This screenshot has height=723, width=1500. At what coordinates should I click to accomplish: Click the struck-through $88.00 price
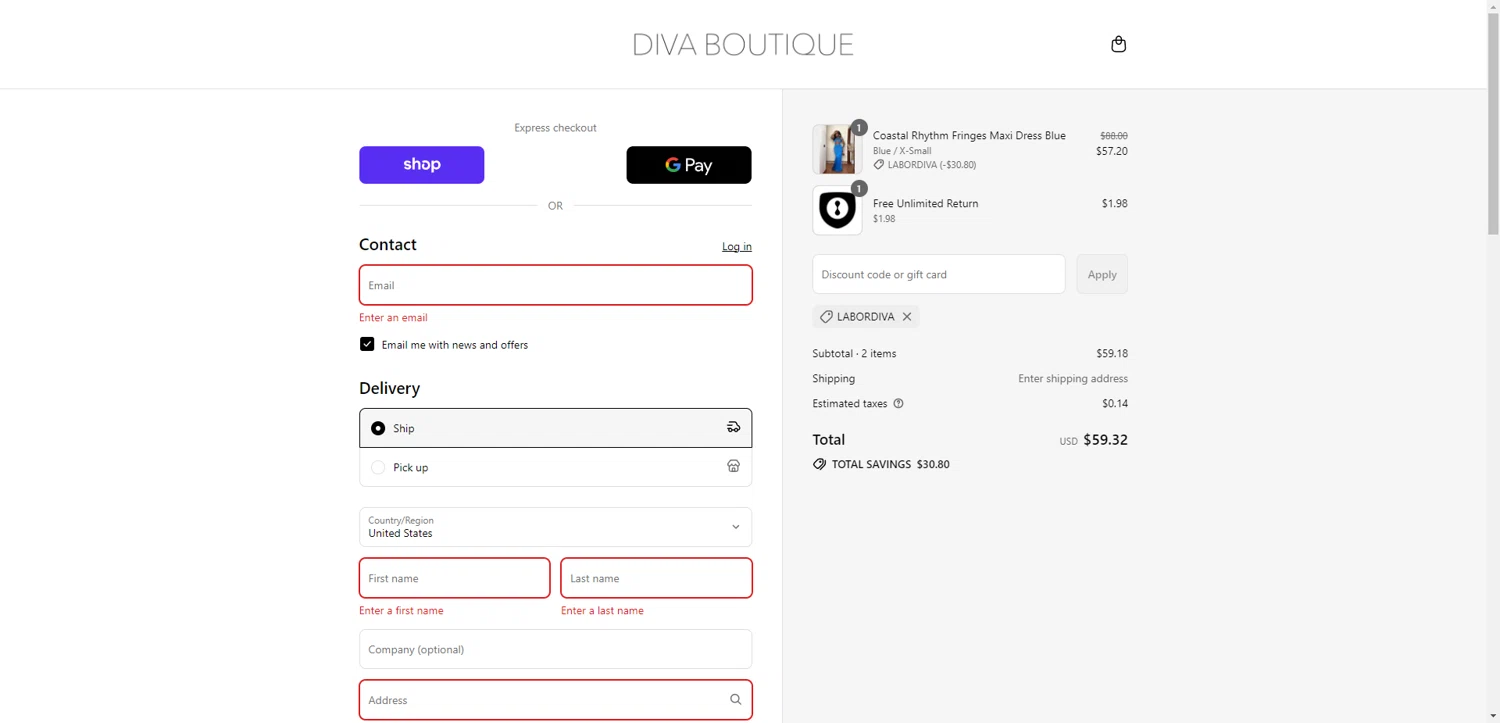click(1114, 136)
